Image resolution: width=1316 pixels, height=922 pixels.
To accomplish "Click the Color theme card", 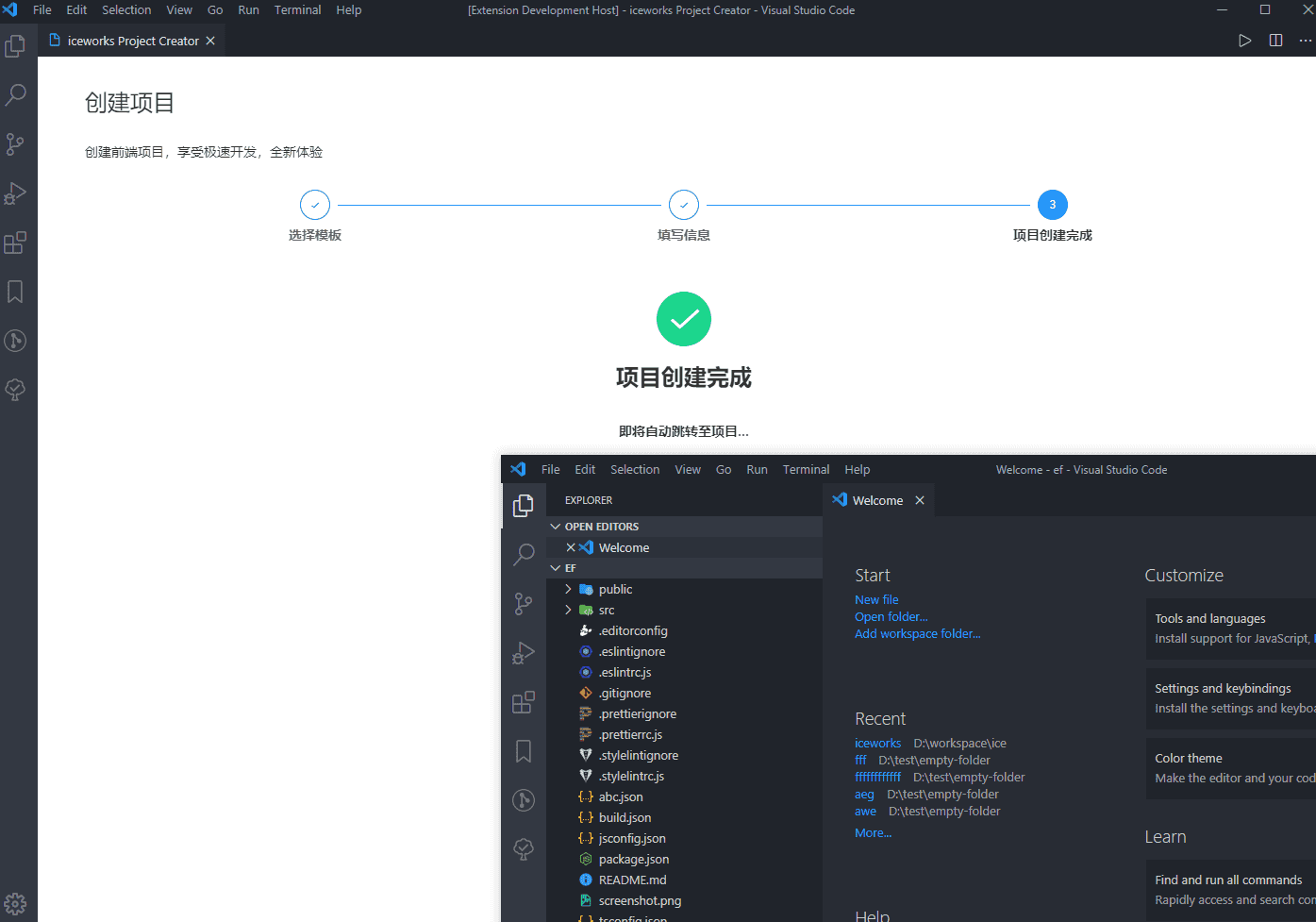I will tap(1231, 768).
